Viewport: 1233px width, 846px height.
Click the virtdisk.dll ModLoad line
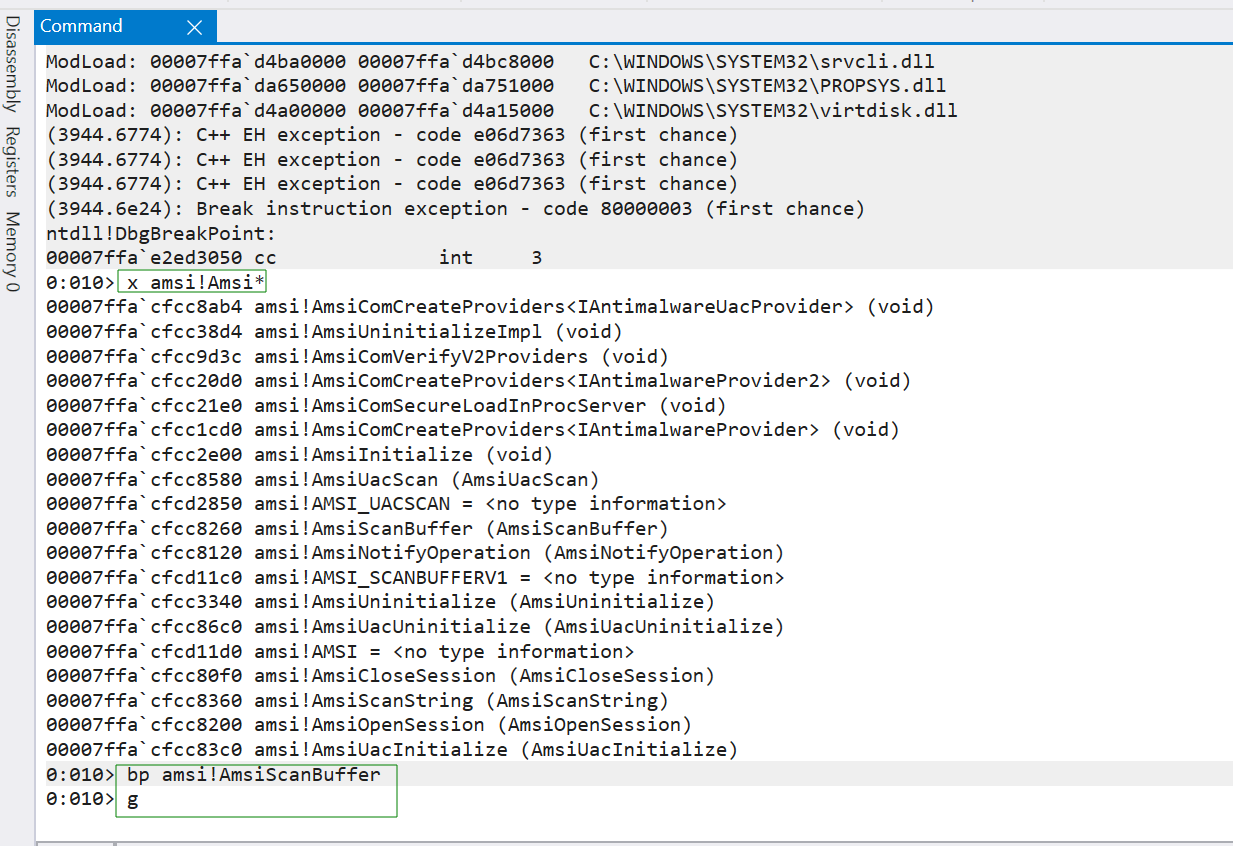(x=501, y=111)
